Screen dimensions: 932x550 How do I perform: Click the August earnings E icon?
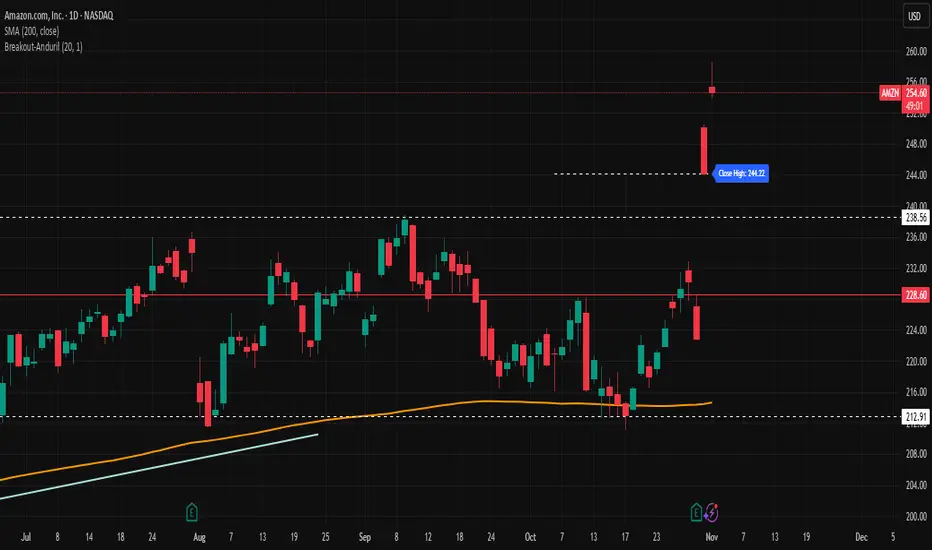[191, 512]
